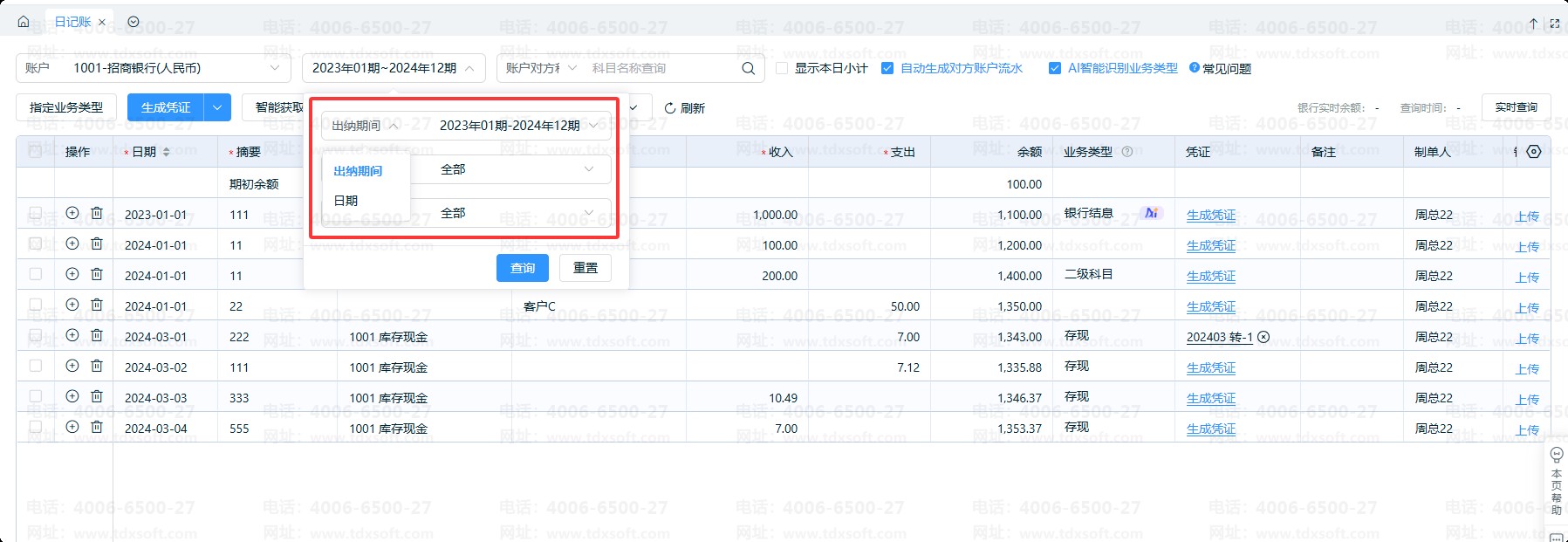This screenshot has height=542, width=1568.
Task: Open the 生成凭证 split-button arrow
Action: [x=217, y=107]
